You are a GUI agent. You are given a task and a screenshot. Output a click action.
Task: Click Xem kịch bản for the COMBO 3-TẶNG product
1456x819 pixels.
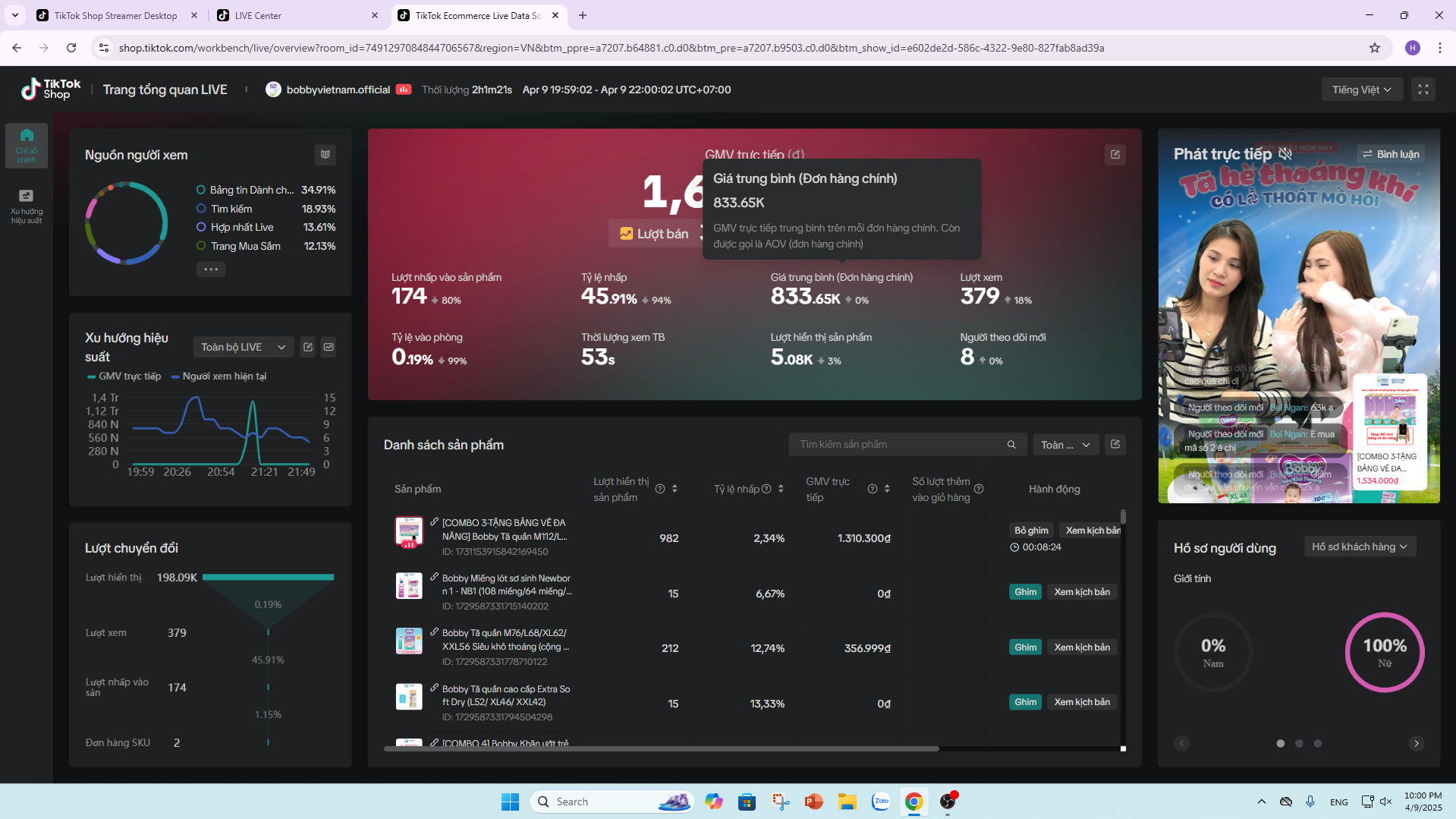[x=1092, y=531]
